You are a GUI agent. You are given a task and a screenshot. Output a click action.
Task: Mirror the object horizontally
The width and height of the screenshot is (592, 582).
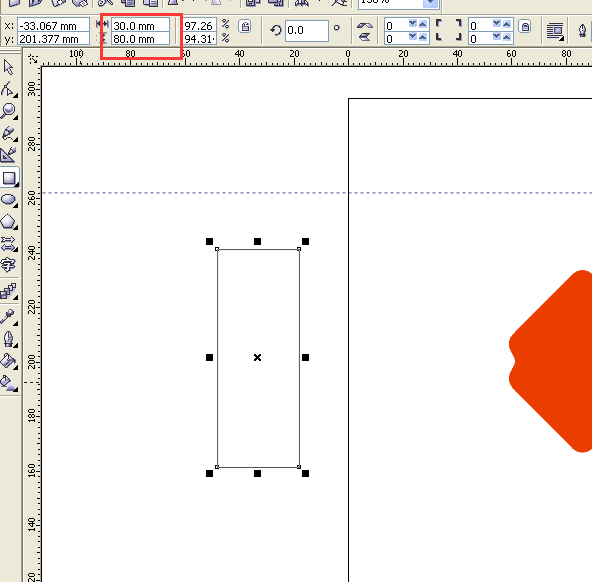364,26
